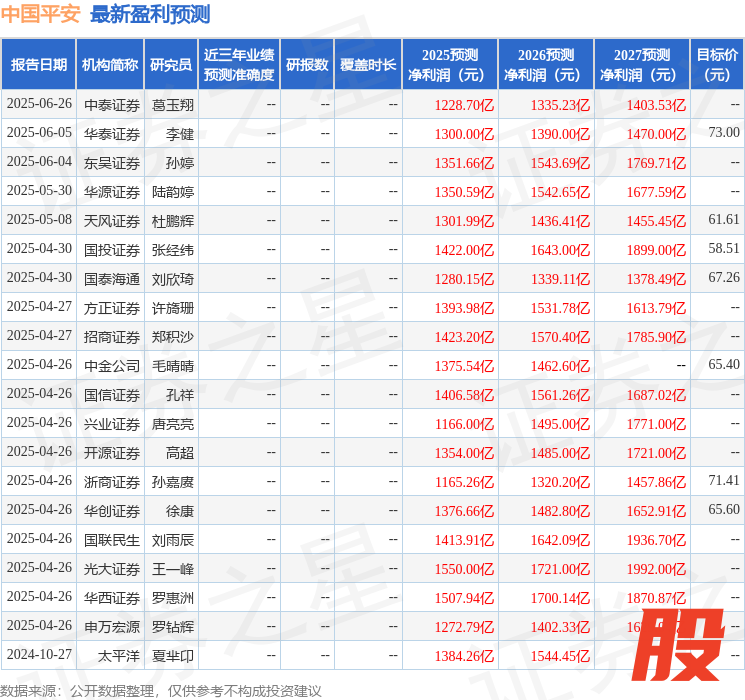Open the 中泰证券 institution entry

pyautogui.click(x=111, y=105)
